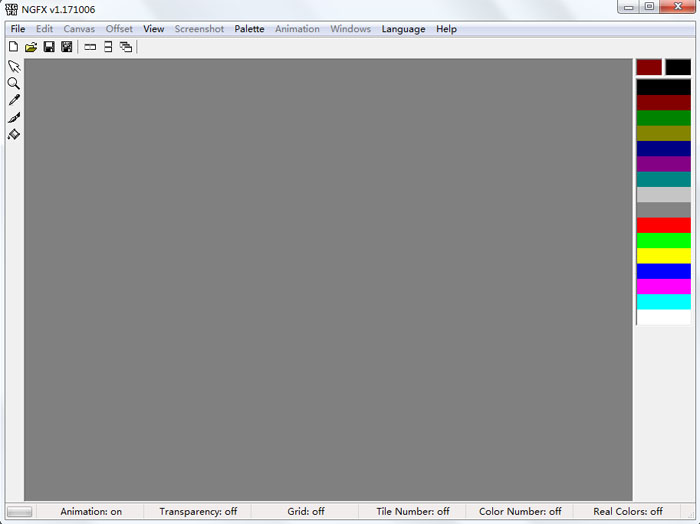The width and height of the screenshot is (700, 524).
Task: Toggle Transparency status in the status bar
Action: tap(198, 512)
